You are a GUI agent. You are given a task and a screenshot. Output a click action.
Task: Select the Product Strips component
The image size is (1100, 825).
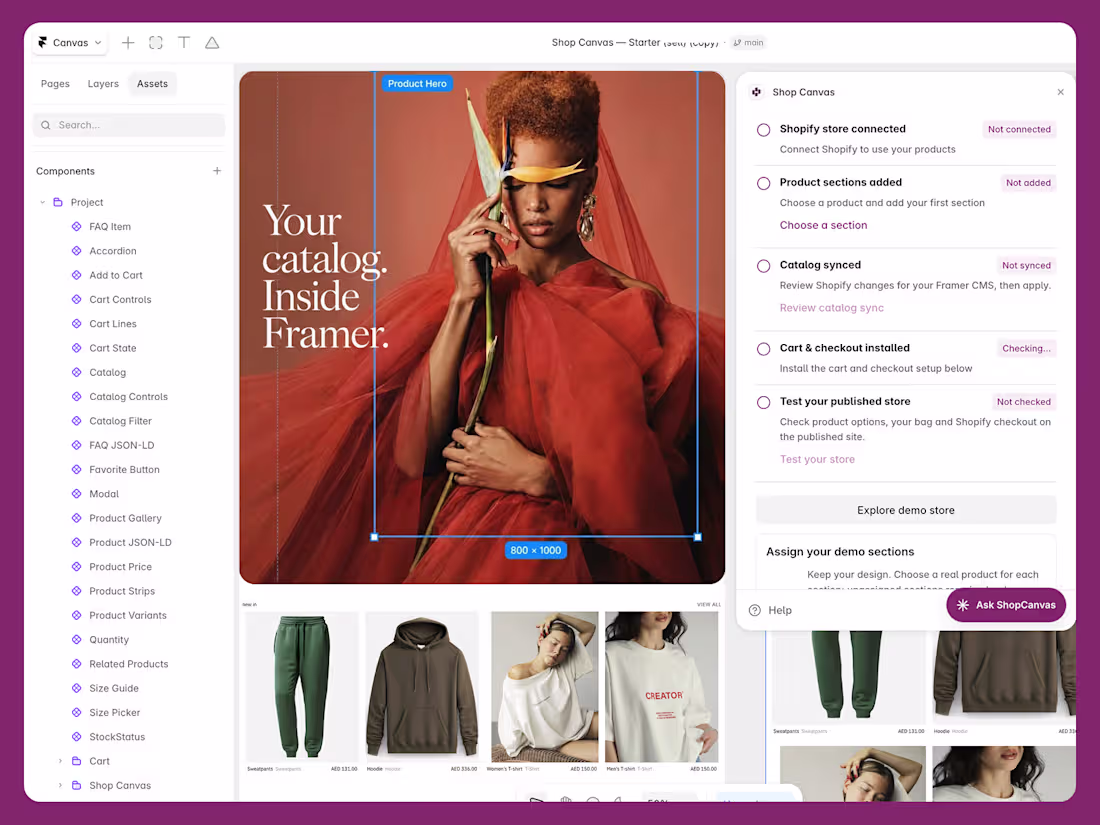122,591
